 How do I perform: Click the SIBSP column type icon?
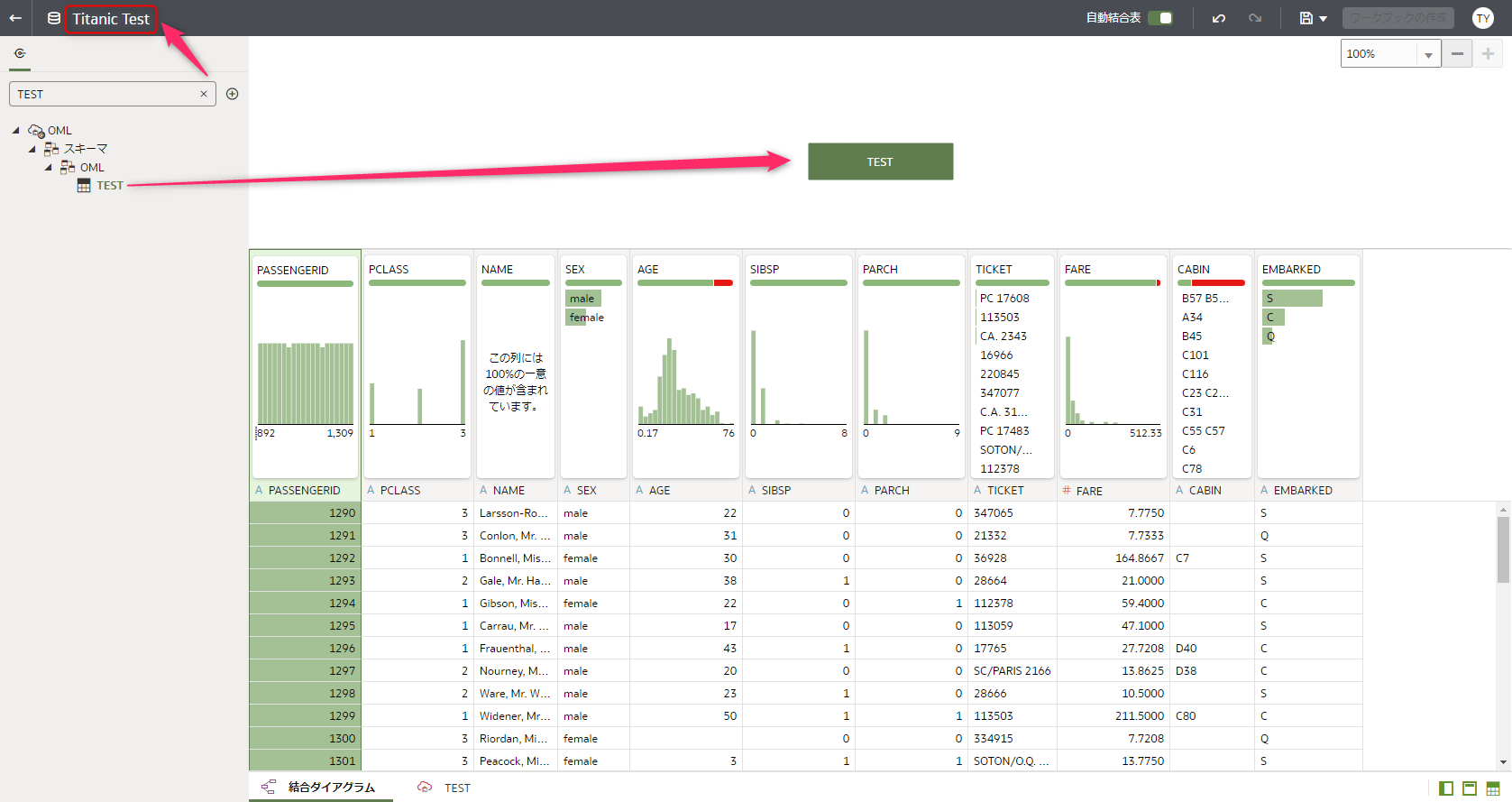[752, 490]
